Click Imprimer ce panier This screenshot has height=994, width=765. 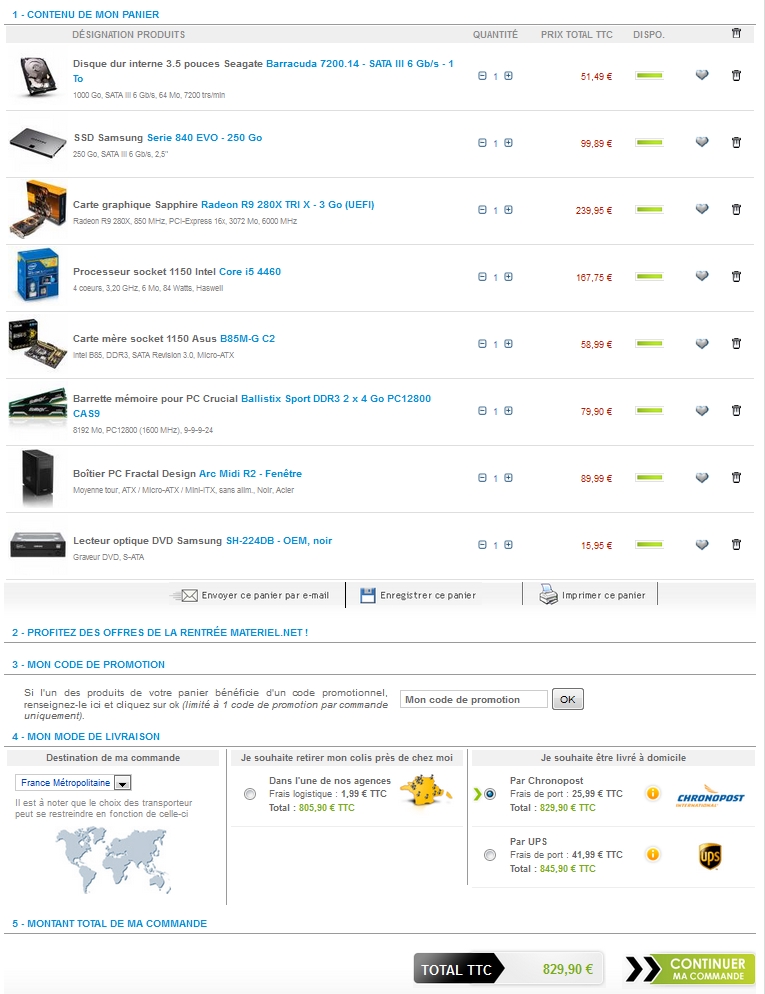(x=592, y=595)
